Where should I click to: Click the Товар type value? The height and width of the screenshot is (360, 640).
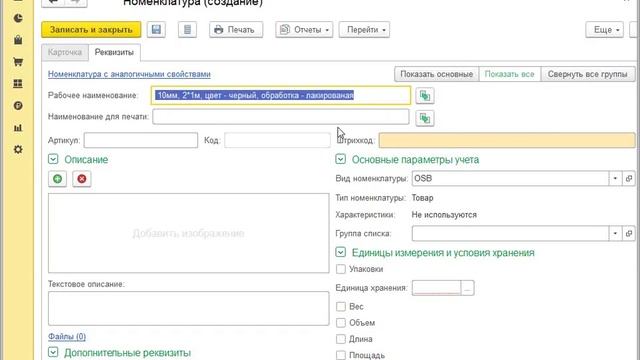pyautogui.click(x=422, y=198)
